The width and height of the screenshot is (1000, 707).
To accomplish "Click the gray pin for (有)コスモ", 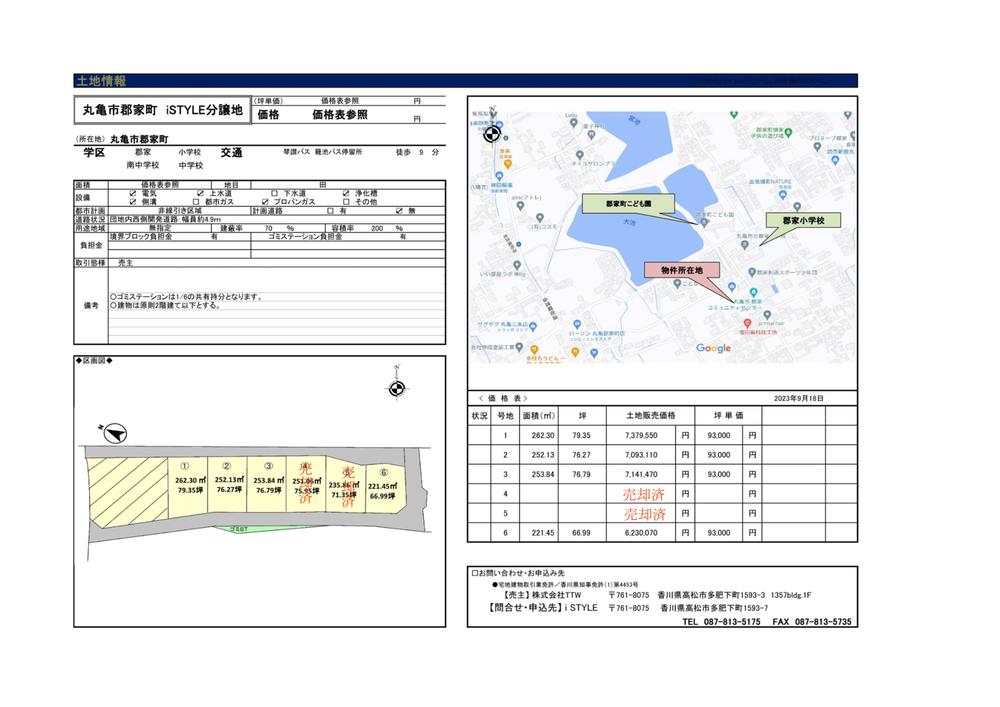I will coord(540,218).
